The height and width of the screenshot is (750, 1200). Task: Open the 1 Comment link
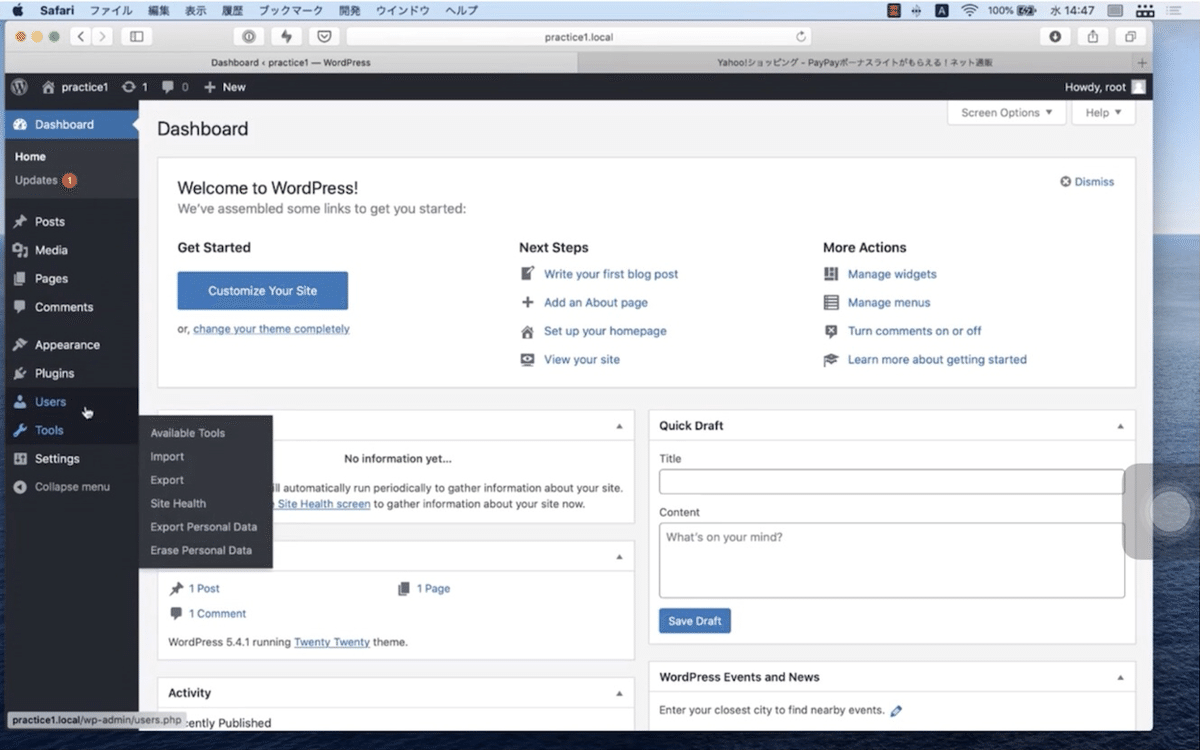tap(217, 614)
